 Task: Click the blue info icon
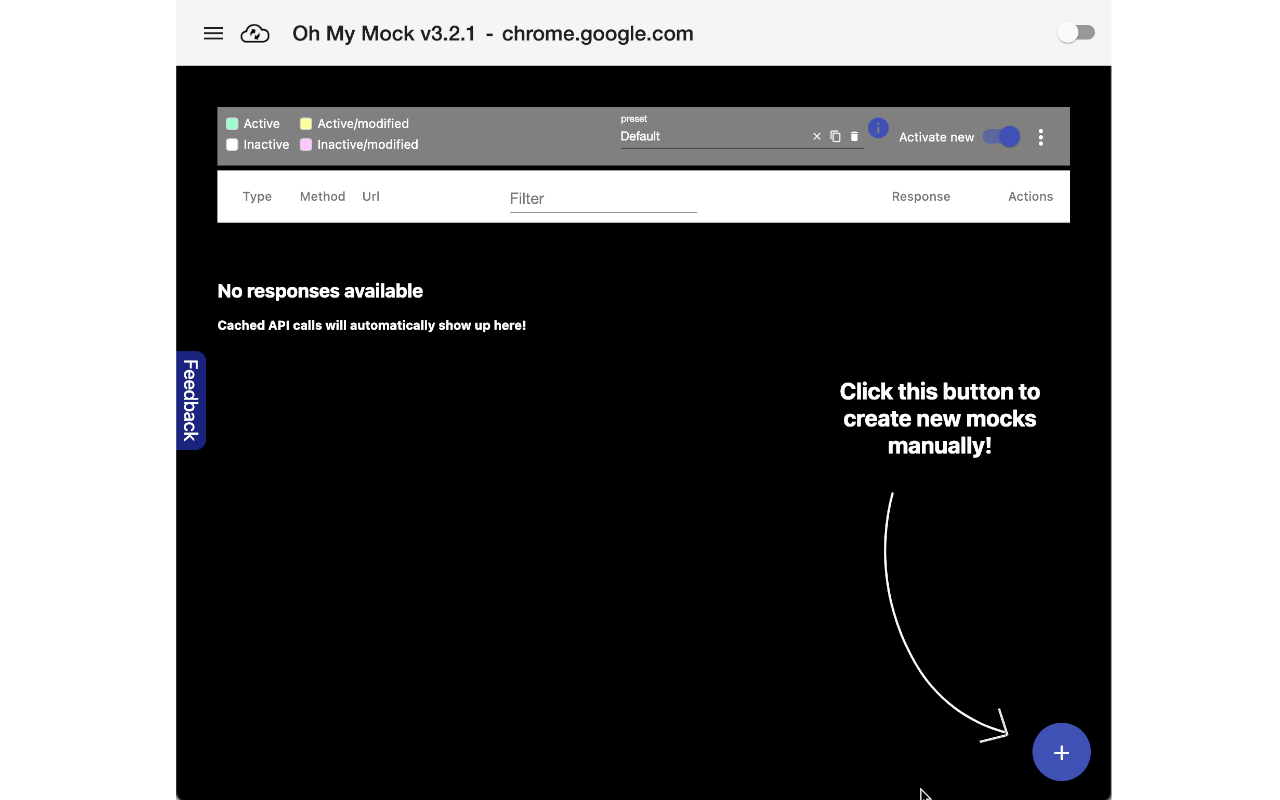click(x=878, y=128)
